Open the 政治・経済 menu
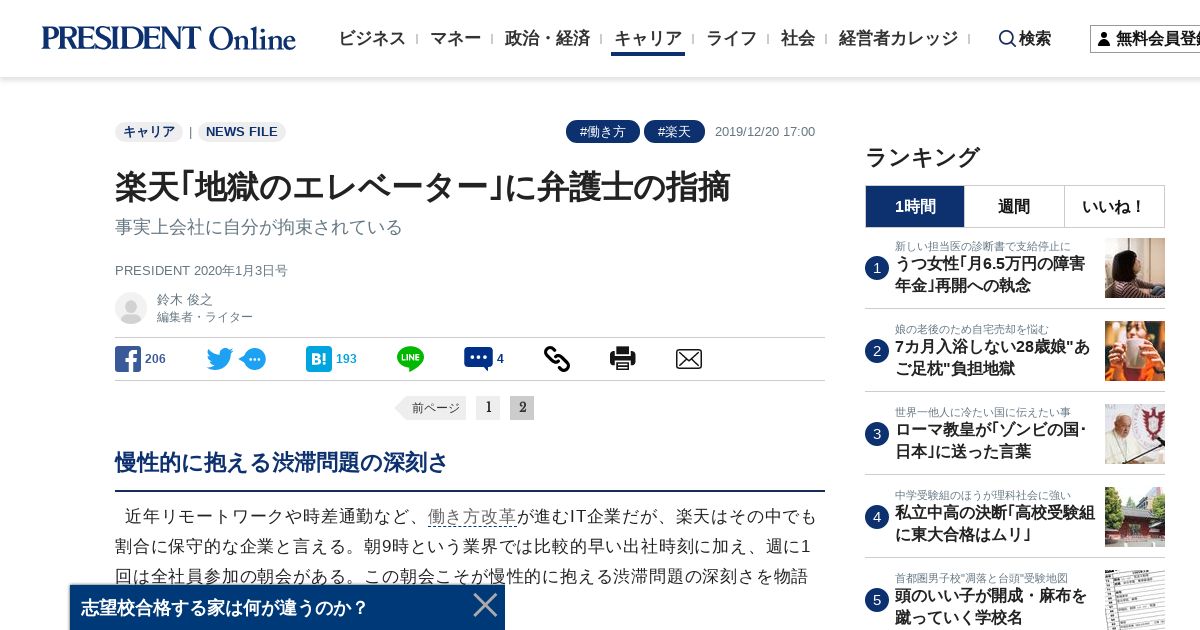The width and height of the screenshot is (1200, 630). click(547, 39)
